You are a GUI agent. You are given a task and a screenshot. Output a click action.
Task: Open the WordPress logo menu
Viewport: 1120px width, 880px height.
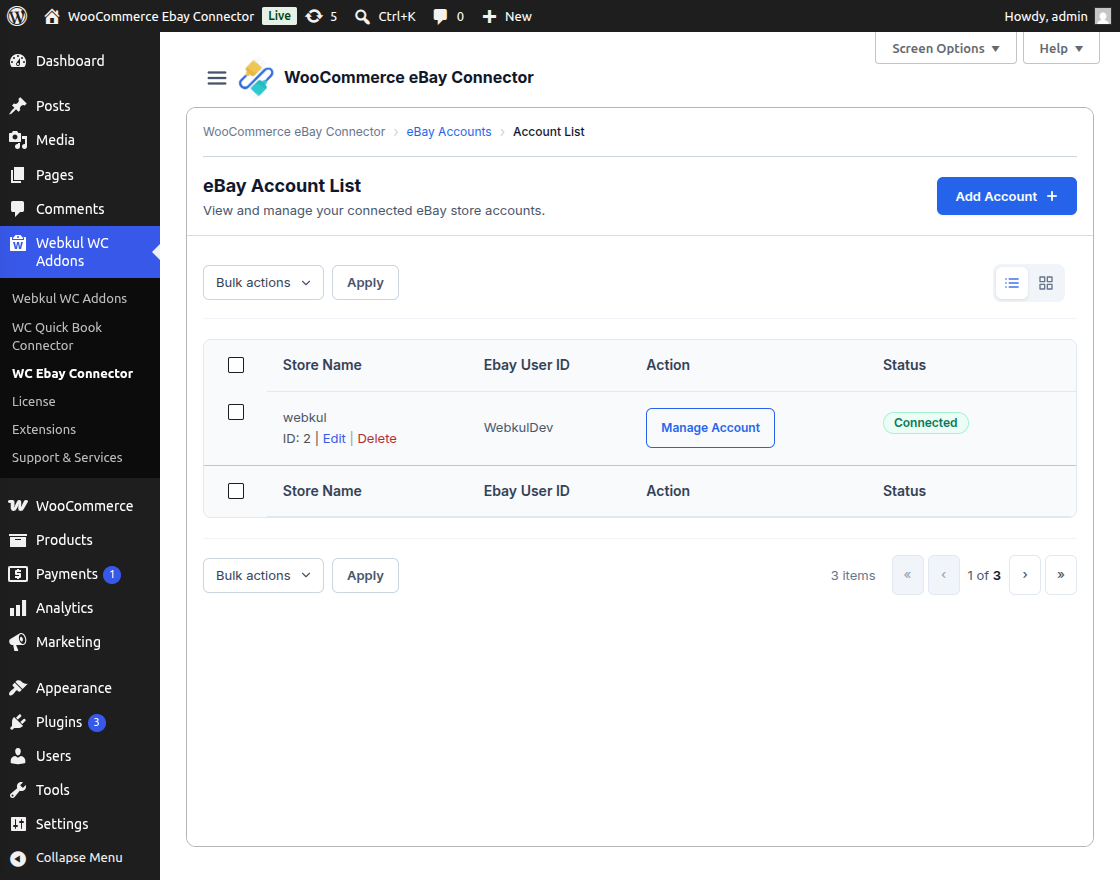pos(17,16)
